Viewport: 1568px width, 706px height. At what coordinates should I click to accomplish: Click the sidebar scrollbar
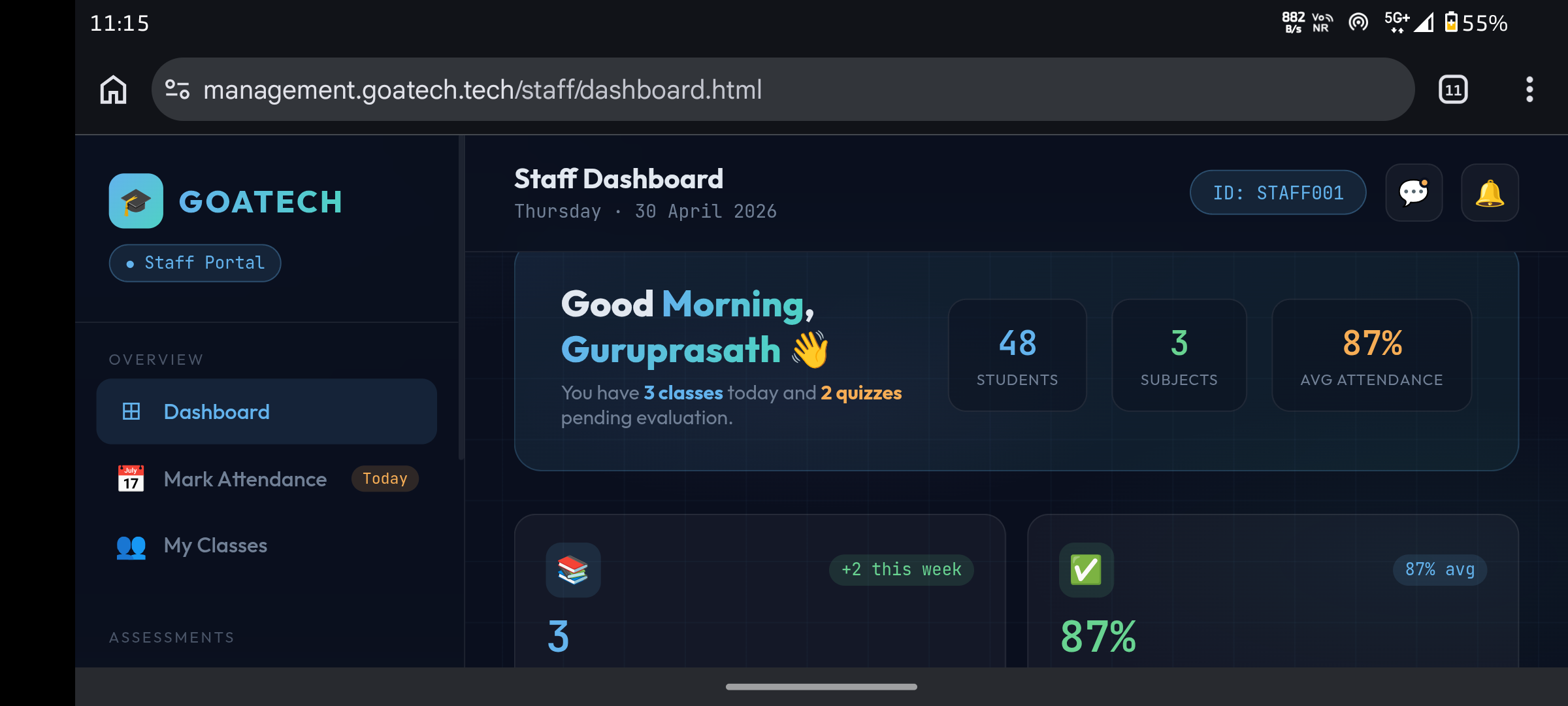coord(461,297)
